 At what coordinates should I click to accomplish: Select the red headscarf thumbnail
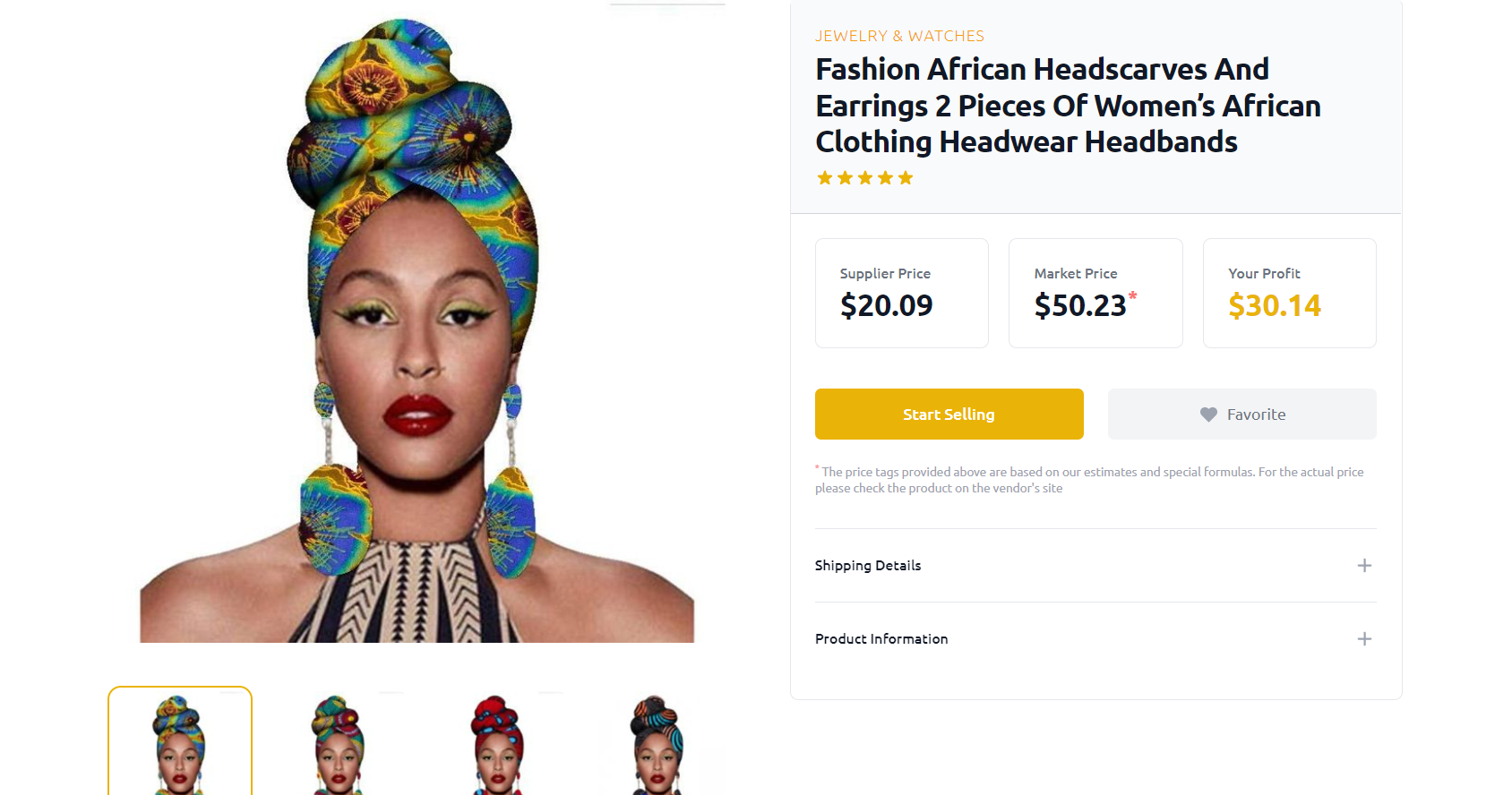coord(498,742)
